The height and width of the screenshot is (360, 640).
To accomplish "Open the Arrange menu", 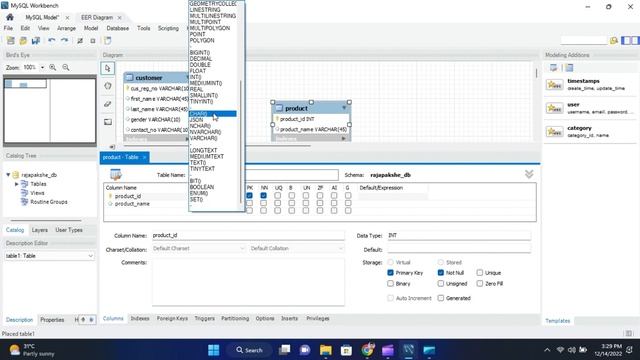I will [66, 28].
